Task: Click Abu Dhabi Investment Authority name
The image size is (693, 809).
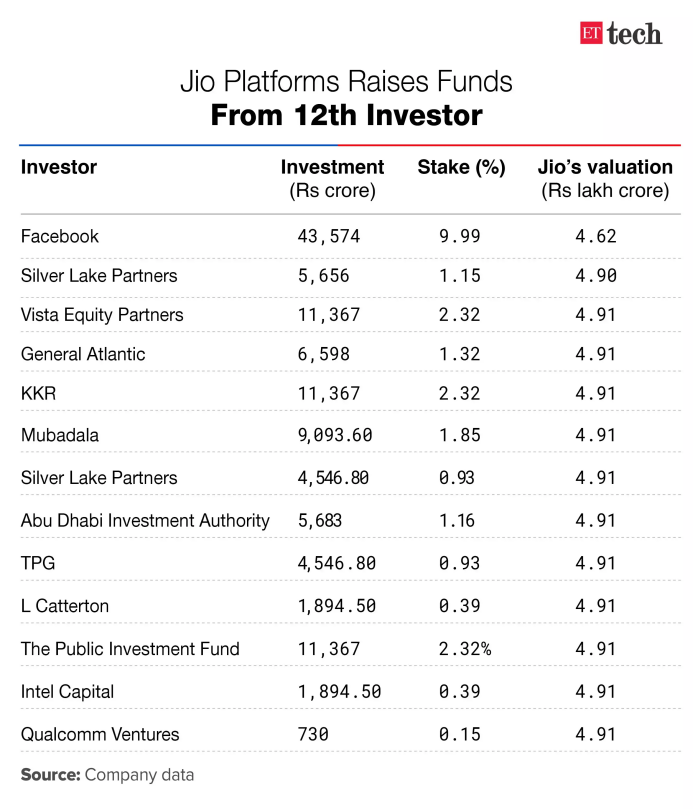Action: tap(145, 520)
